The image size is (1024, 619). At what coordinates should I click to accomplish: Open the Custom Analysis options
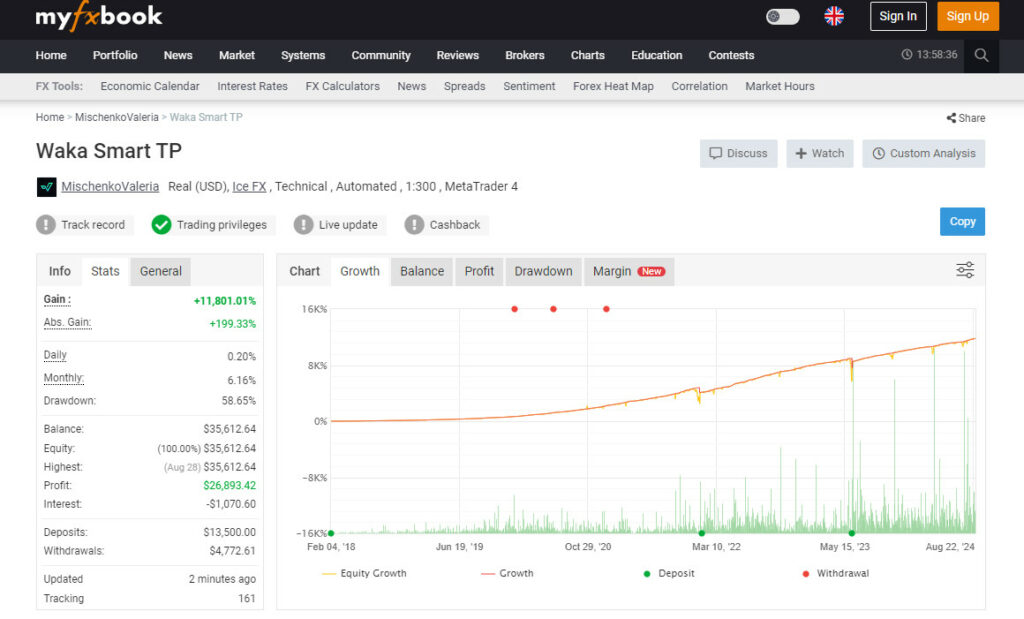tap(923, 154)
